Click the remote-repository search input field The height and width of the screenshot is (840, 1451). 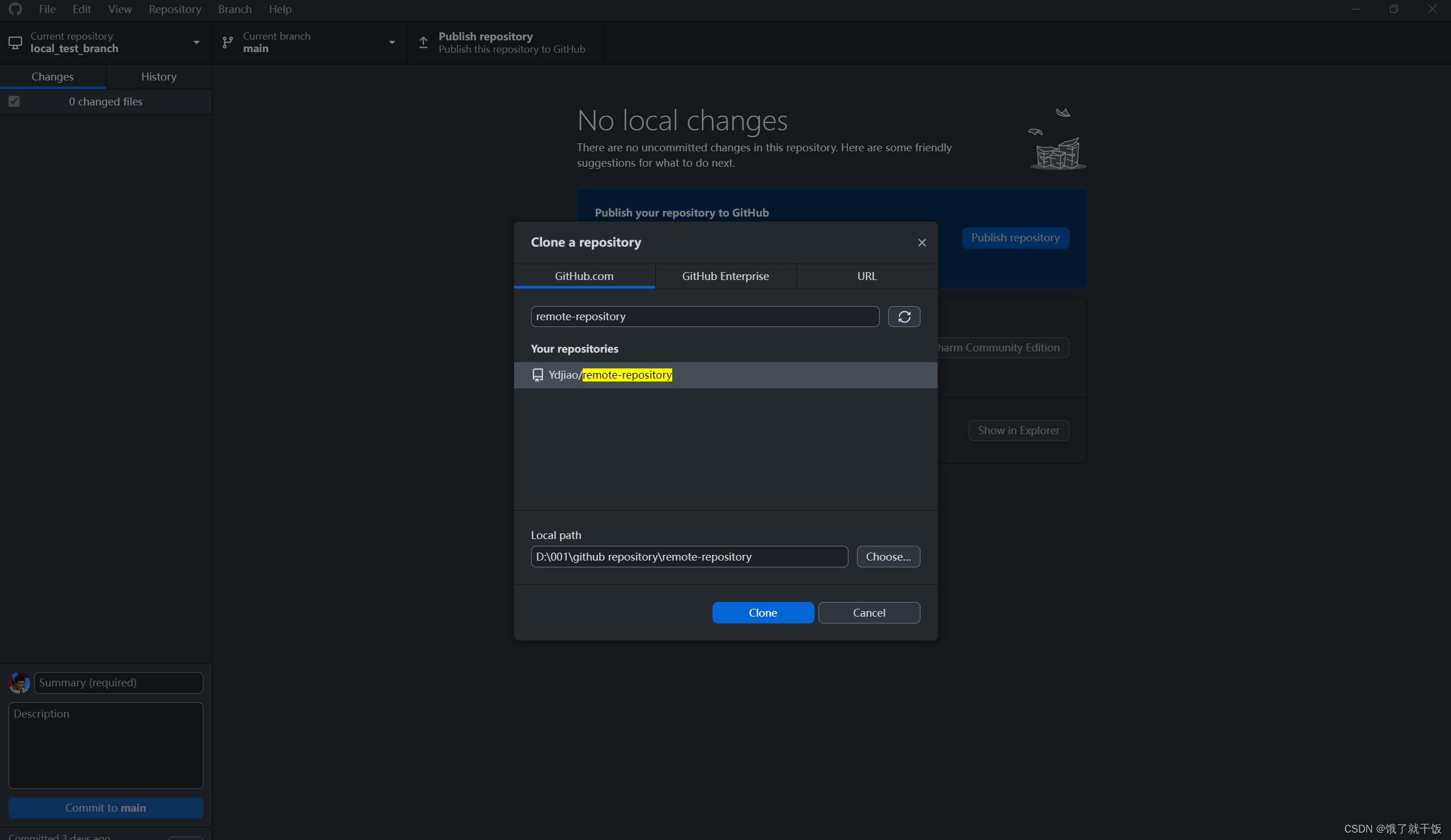click(x=703, y=315)
